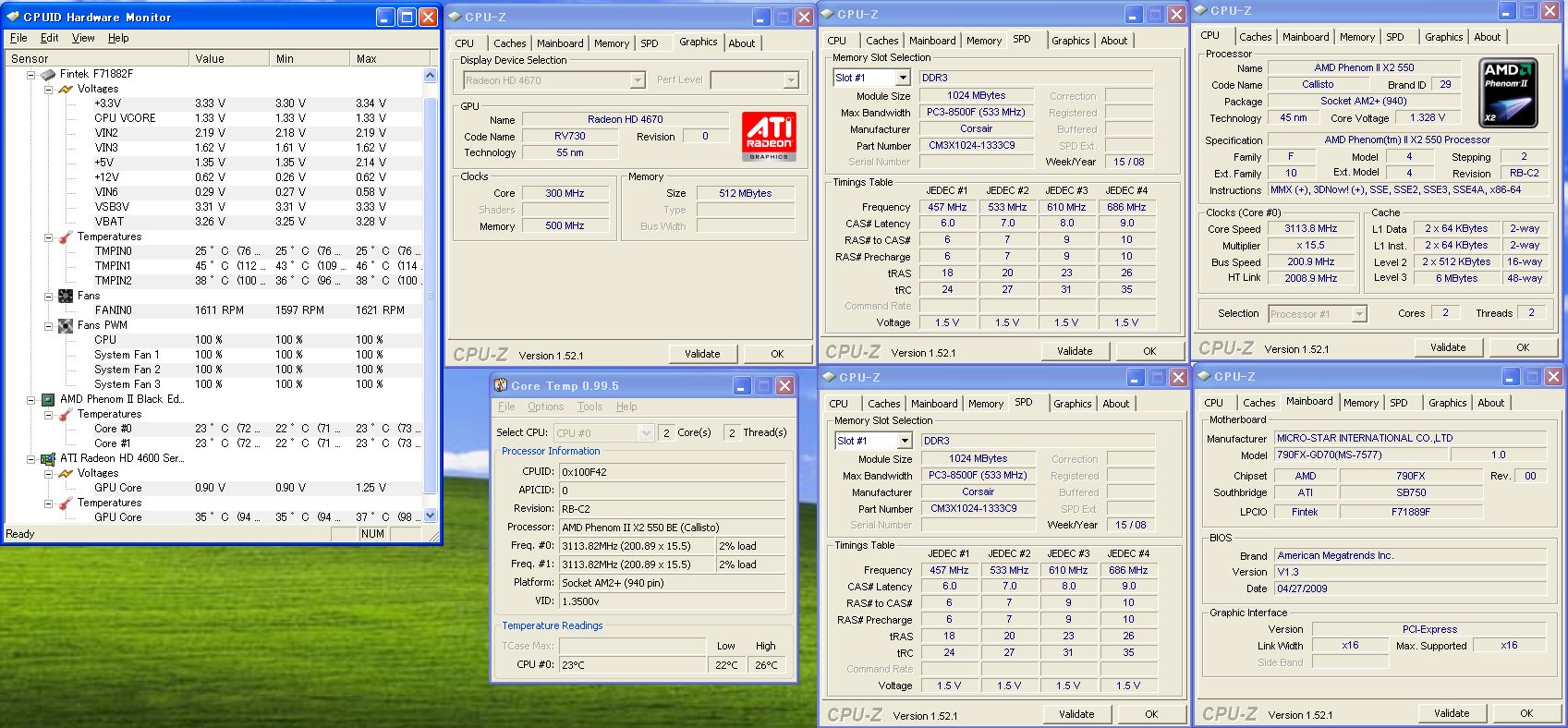Viewport: 1568px width, 728px height.
Task: Switch to the Caches tab in the CPU-Z Graphics window
Action: point(509,43)
